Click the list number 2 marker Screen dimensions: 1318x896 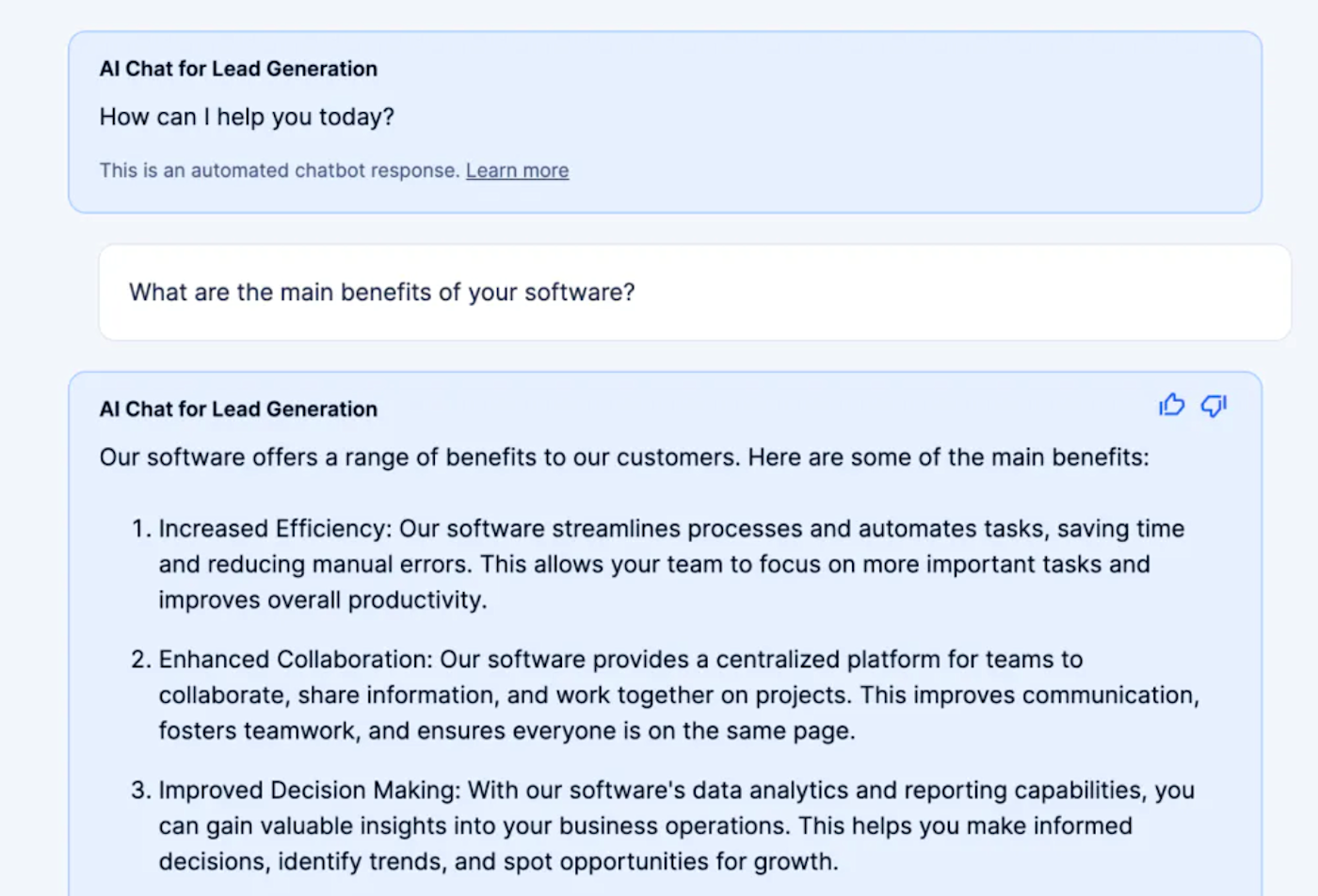coord(140,660)
